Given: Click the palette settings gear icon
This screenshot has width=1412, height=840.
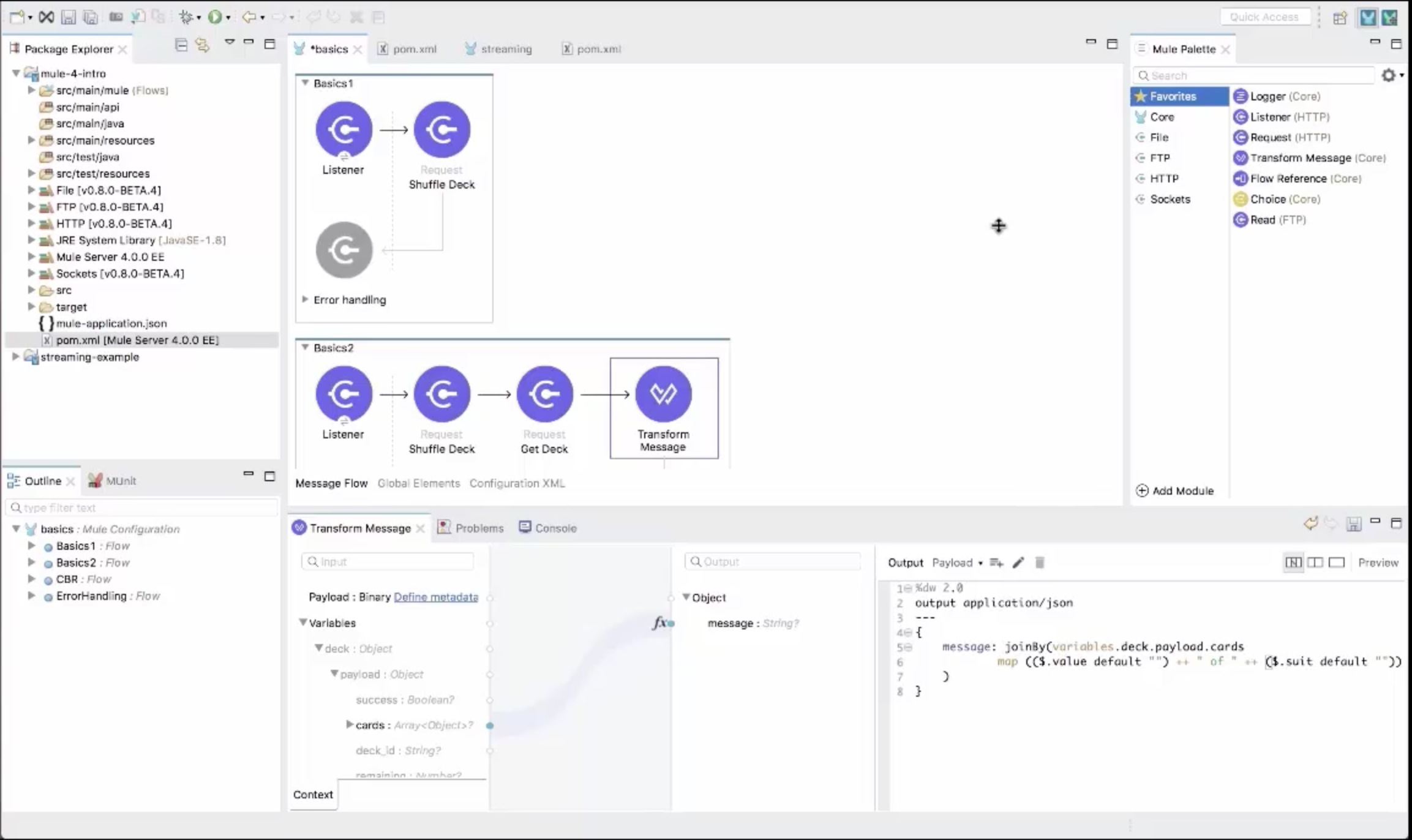Looking at the screenshot, I should [1388, 75].
